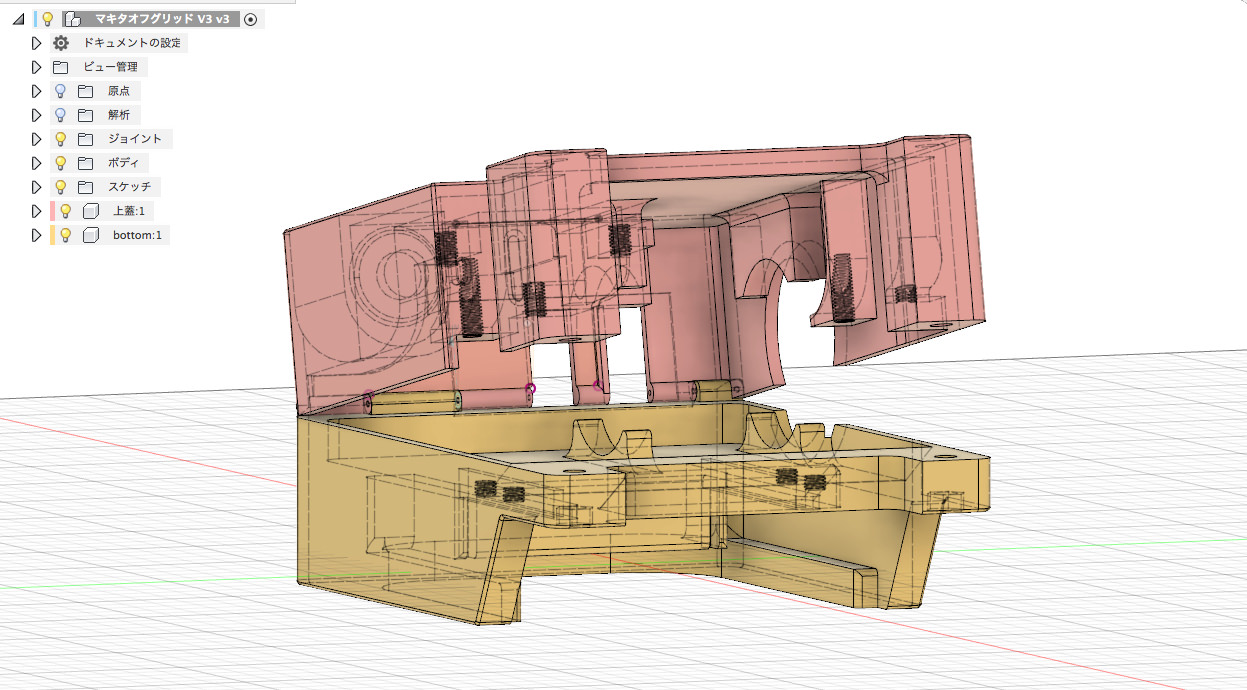Image resolution: width=1247 pixels, height=690 pixels.
Task: Expand the ボディ folder arrow
Action: [37, 163]
